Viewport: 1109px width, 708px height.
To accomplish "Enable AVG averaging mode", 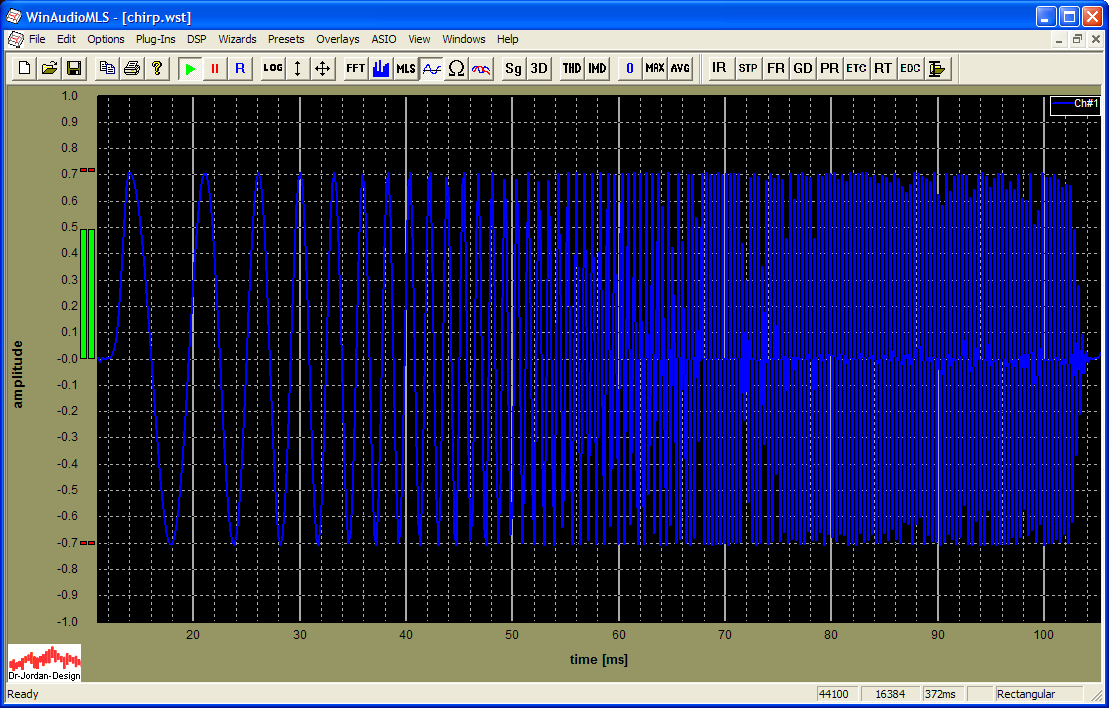I will tap(680, 69).
